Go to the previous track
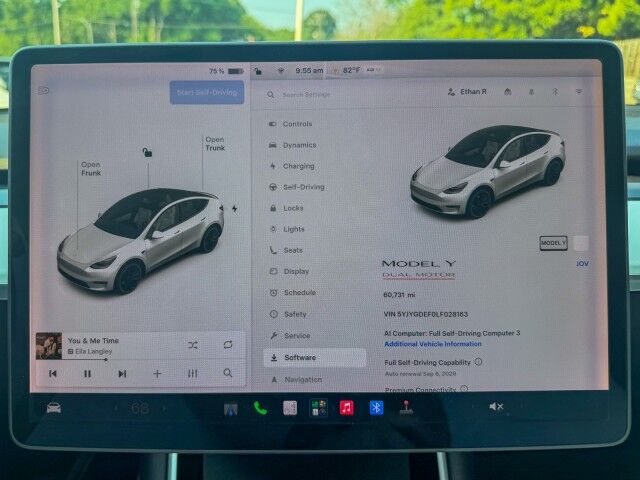The height and width of the screenshot is (480, 640). [x=53, y=373]
